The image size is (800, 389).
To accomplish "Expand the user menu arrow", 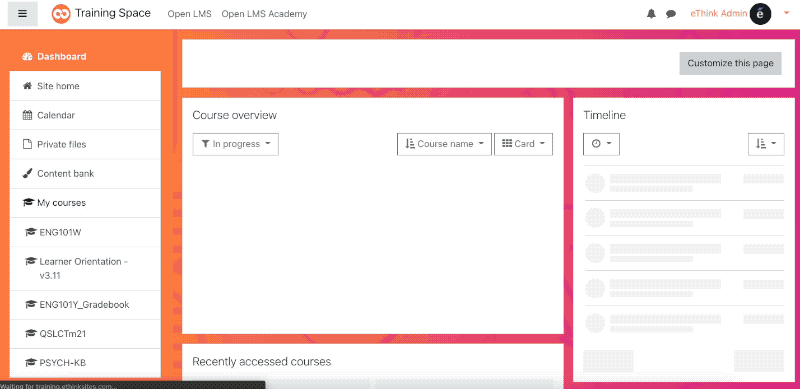I will [x=786, y=14].
